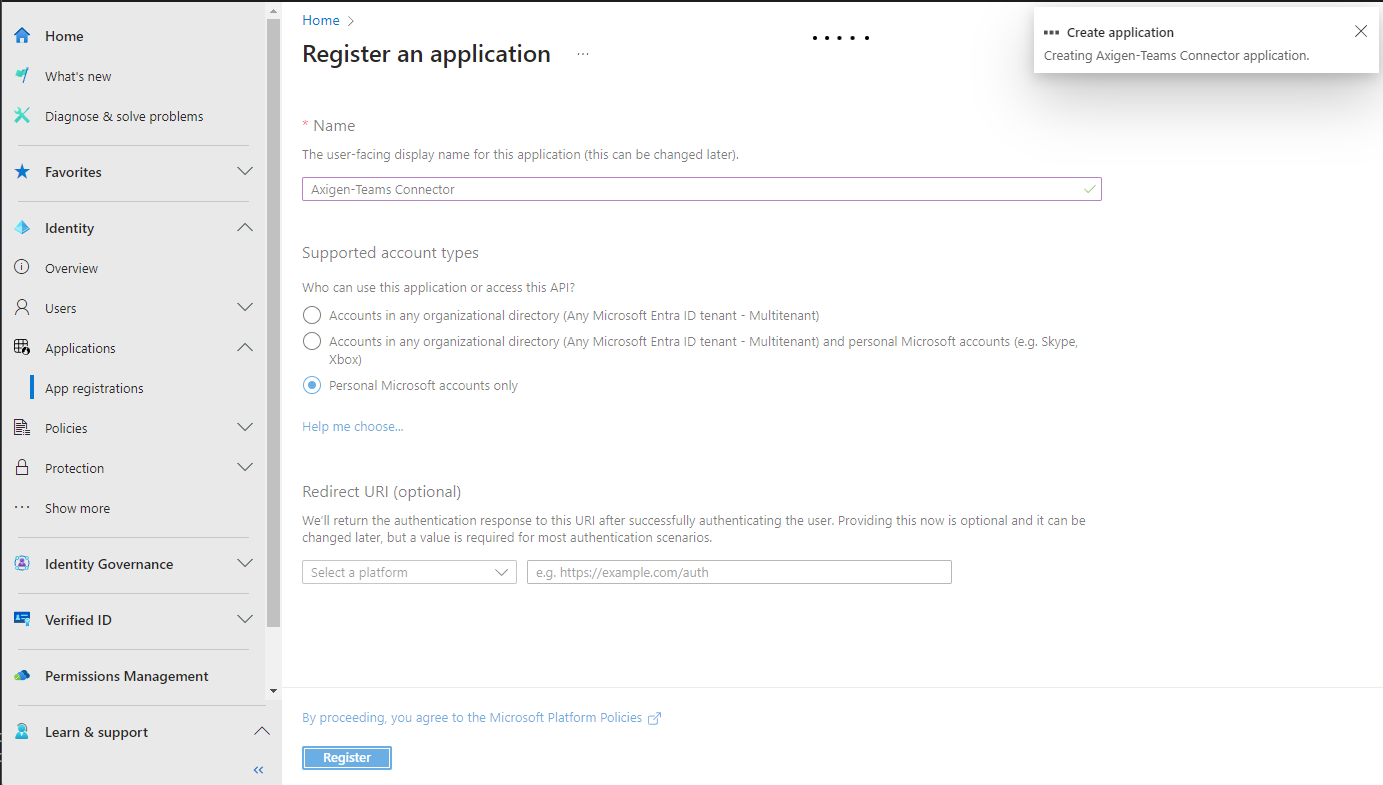Collapse sidebar with double-chevron icon
This screenshot has width=1383, height=785.
258,770
